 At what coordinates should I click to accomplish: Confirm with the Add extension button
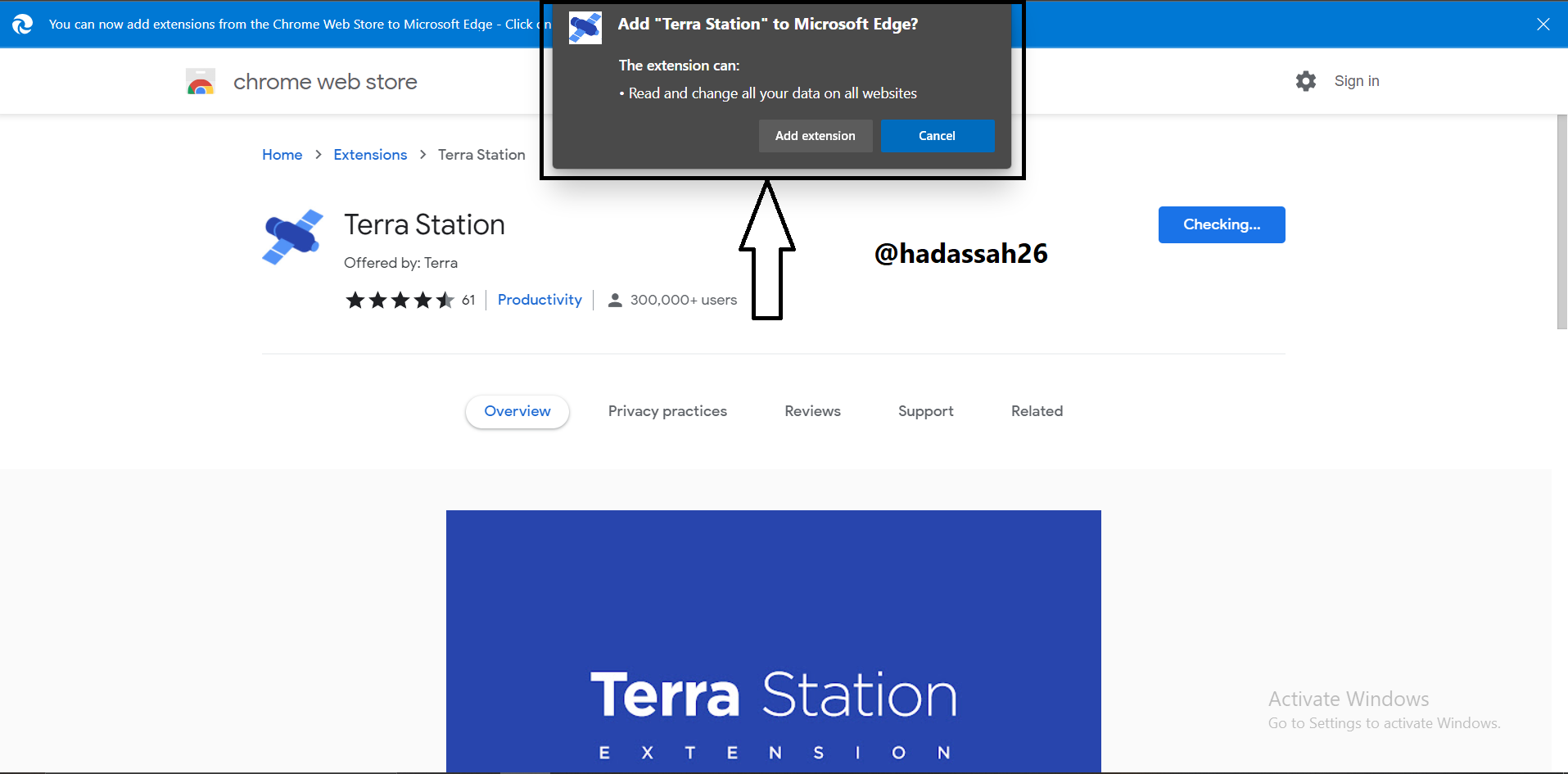point(816,136)
